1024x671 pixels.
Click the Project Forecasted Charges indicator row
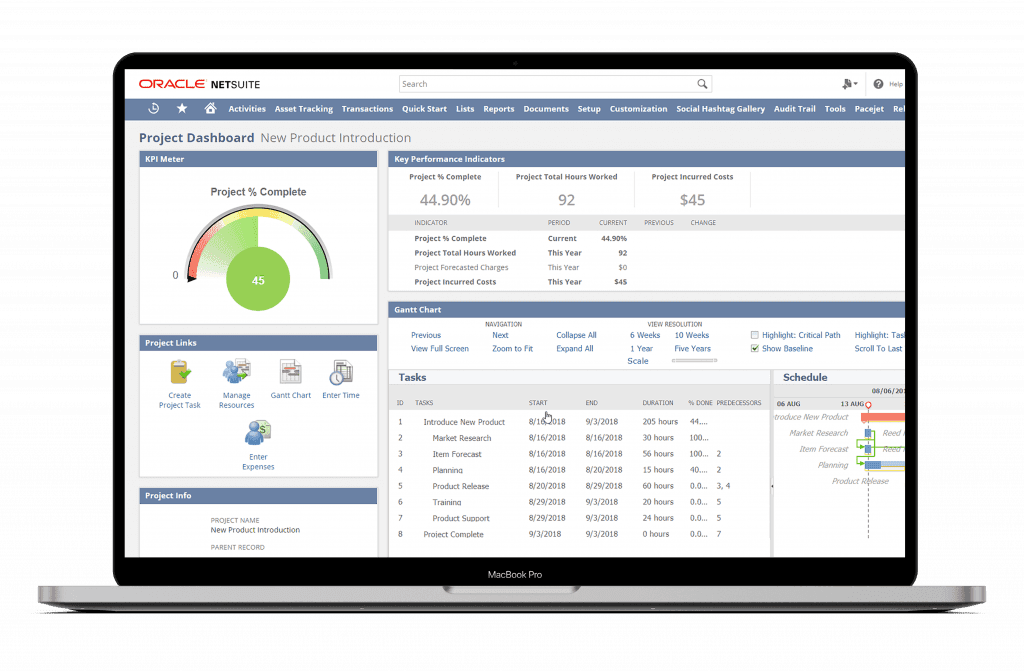pos(647,267)
